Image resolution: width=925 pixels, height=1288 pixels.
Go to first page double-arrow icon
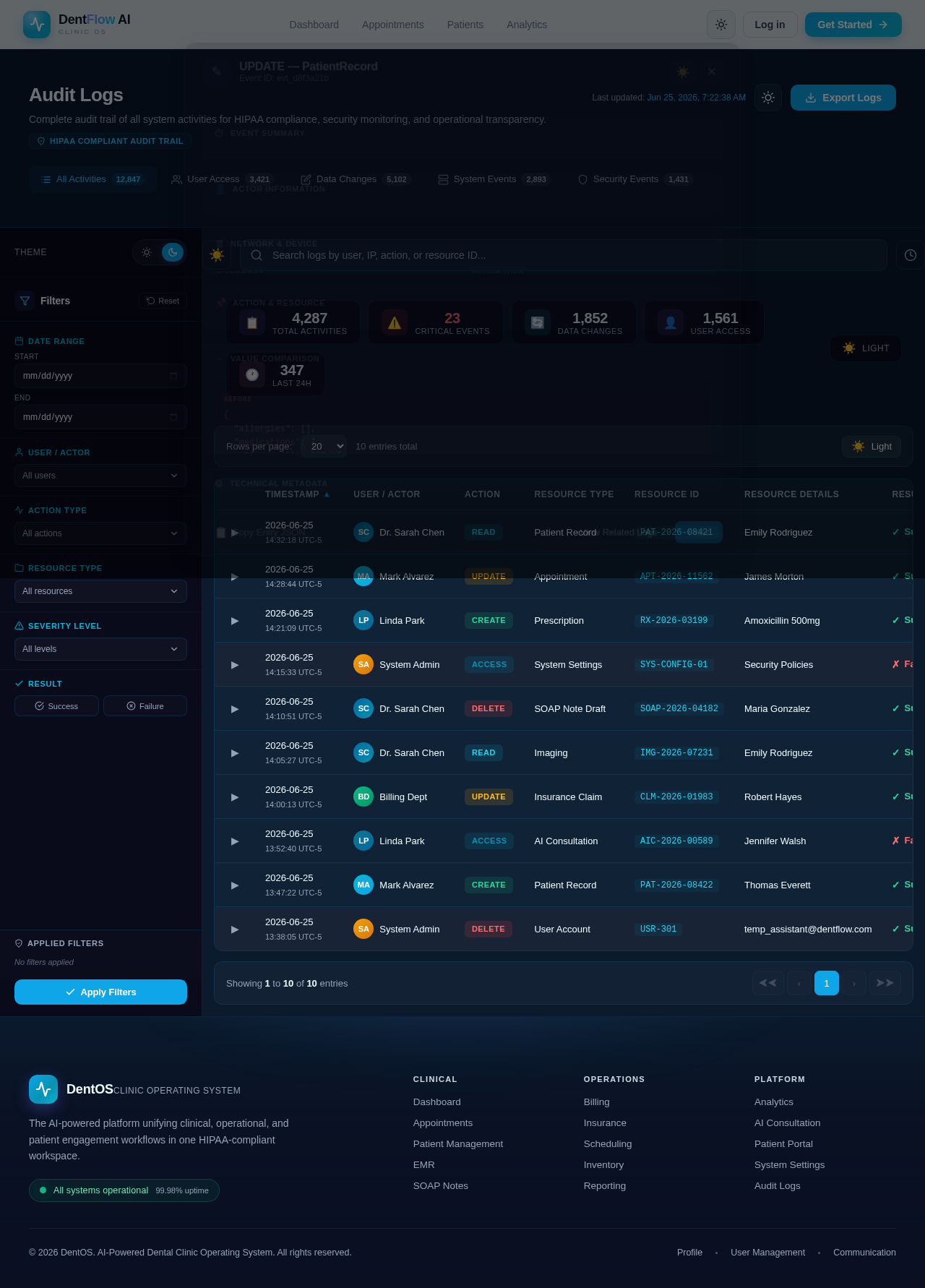click(768, 983)
